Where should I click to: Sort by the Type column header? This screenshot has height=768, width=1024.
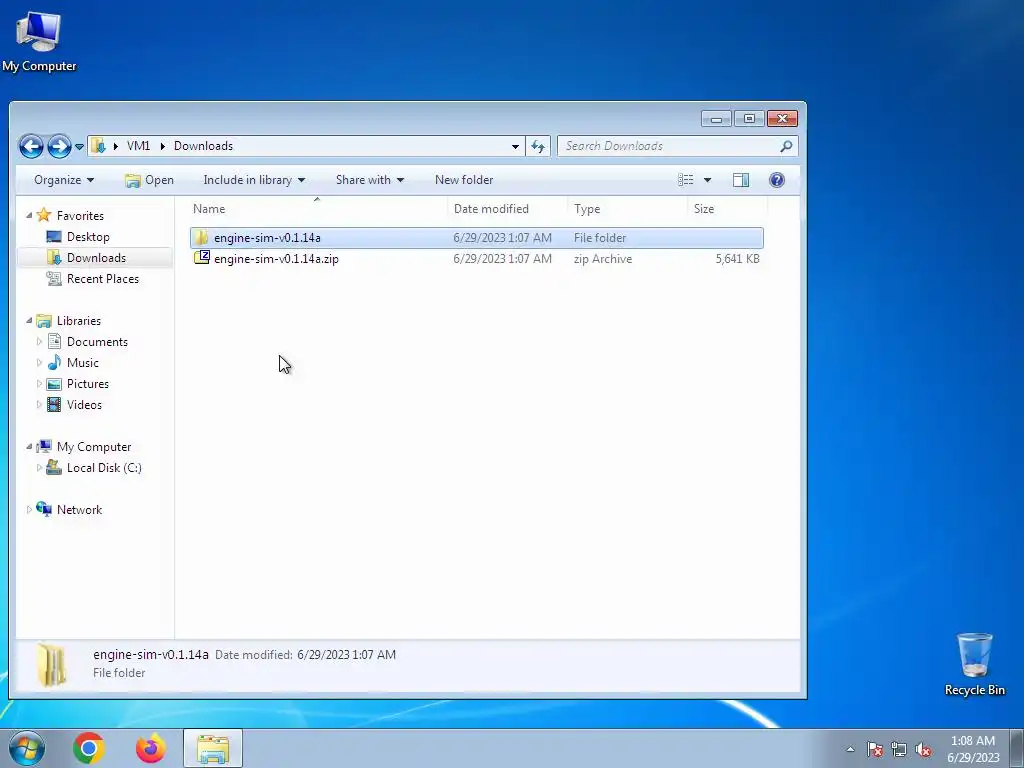tap(628, 209)
